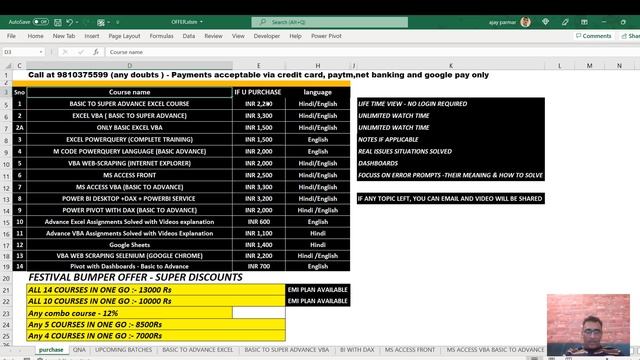Click the Microsoft premium diamond icon
The height and width of the screenshot is (360, 640).
point(545,22)
